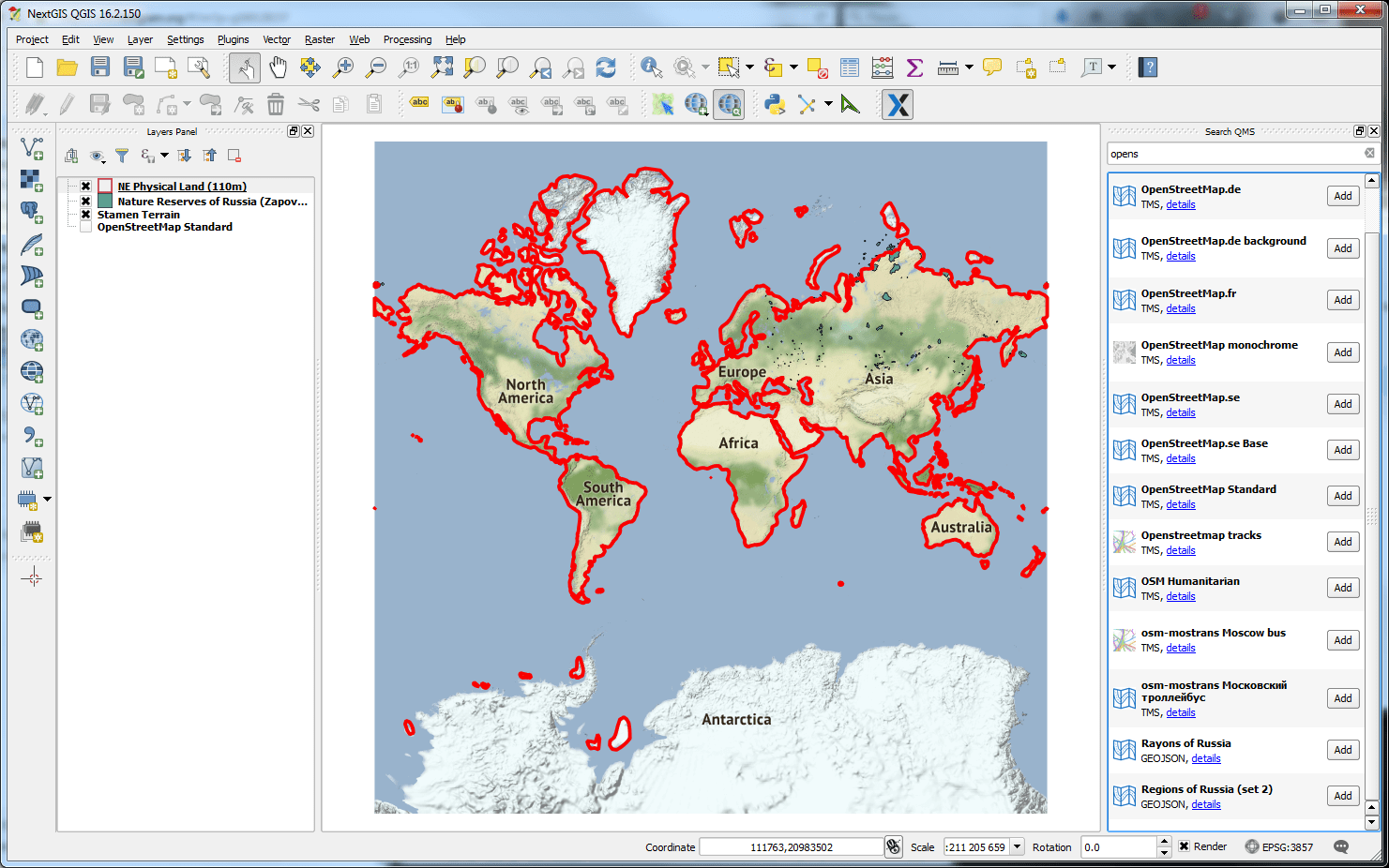Disable the Nature Reserves of Russia layer
The width and height of the screenshot is (1389, 868).
coord(84,201)
